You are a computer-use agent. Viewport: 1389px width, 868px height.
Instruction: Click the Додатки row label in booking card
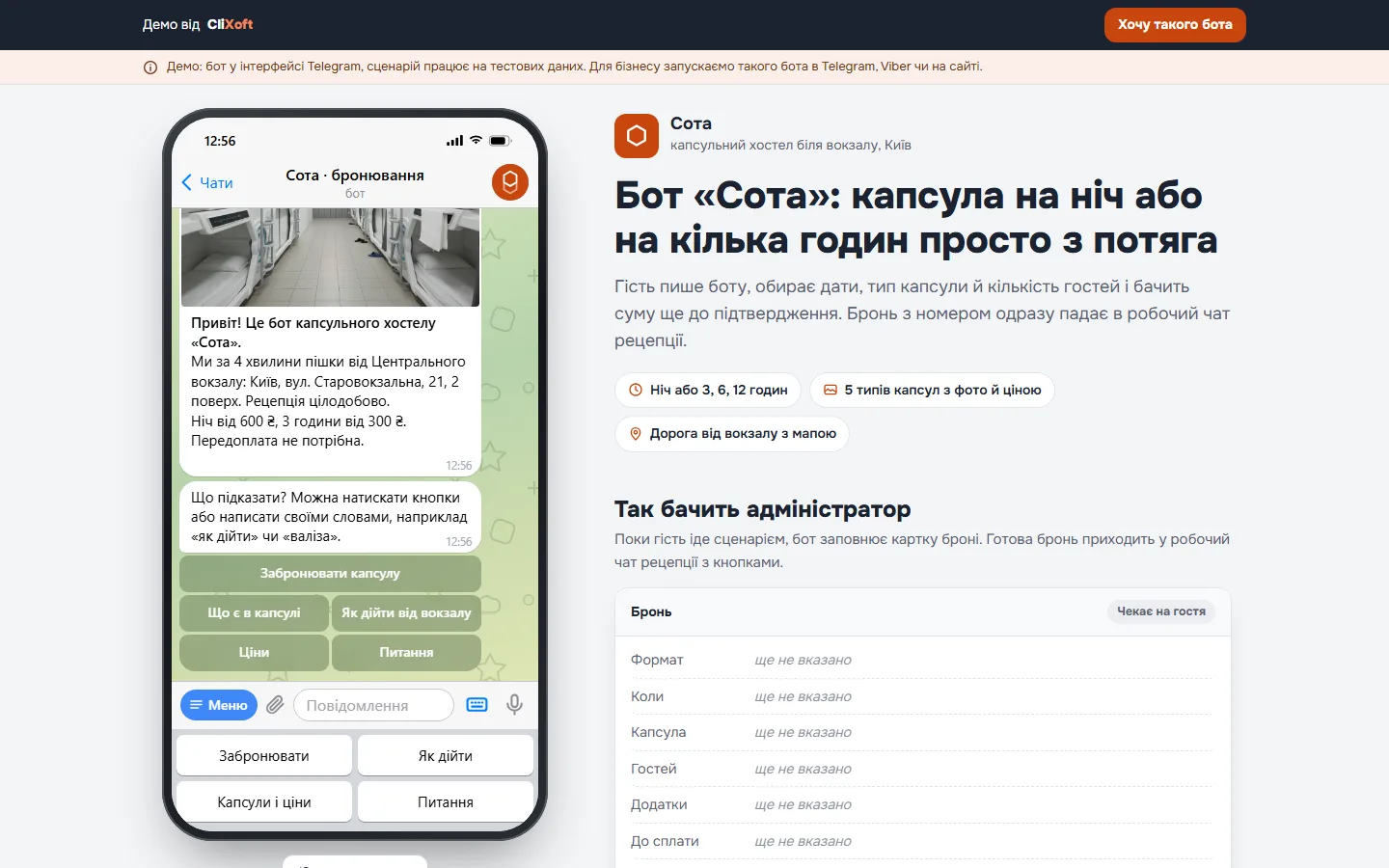coord(660,804)
